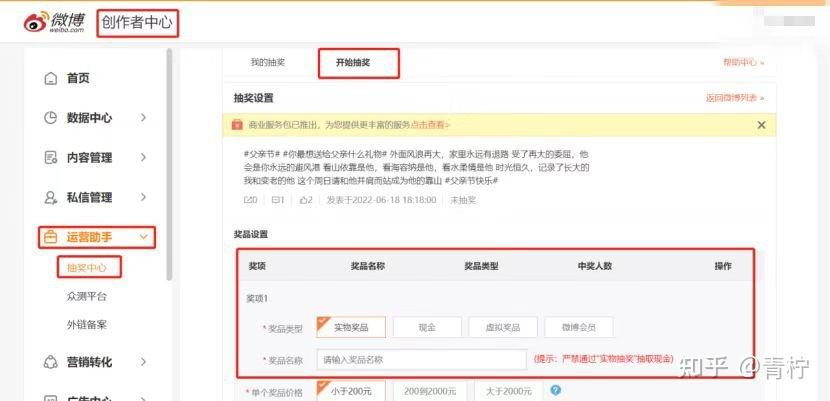Click 创作者中心 header title
830x401 pixels.
(137, 23)
